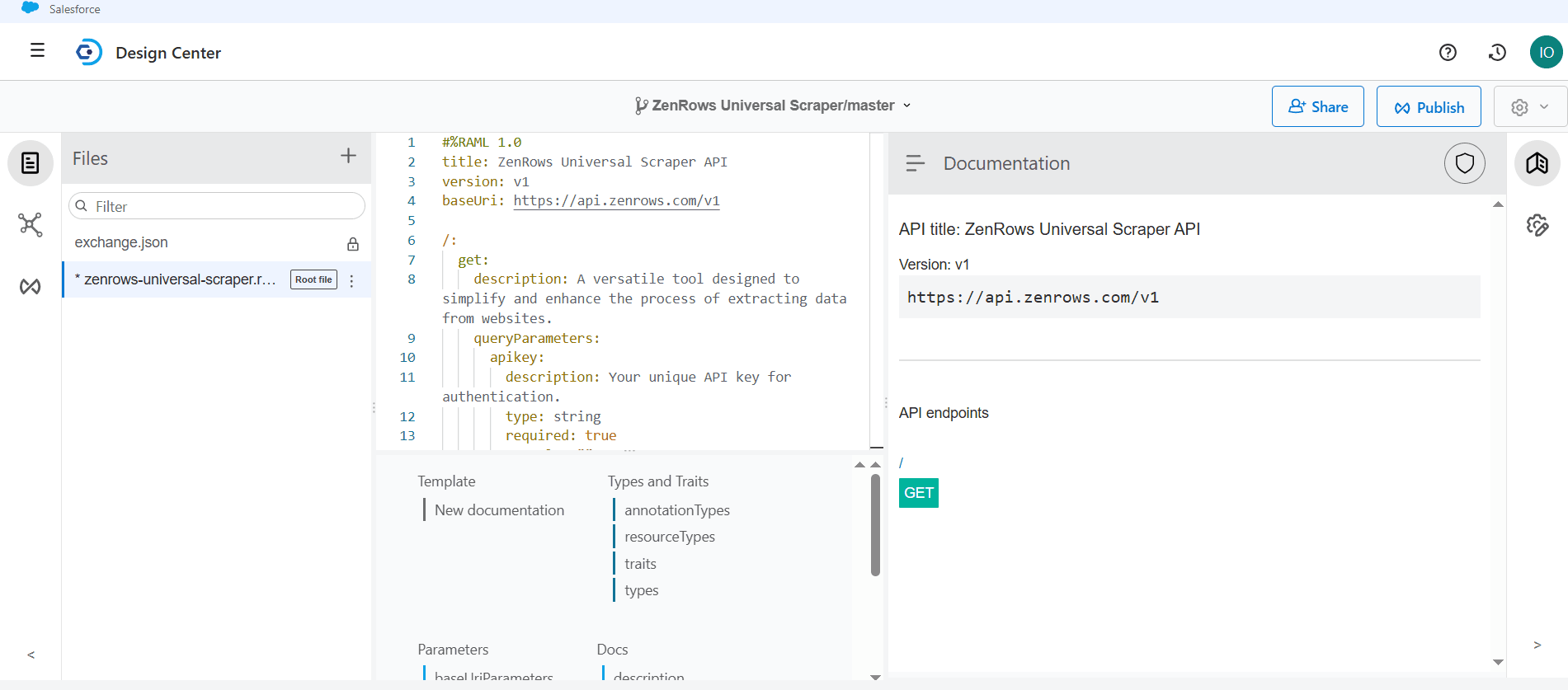Click the queryParameters line in editor
This screenshot has width=1568, height=690.
tap(537, 338)
